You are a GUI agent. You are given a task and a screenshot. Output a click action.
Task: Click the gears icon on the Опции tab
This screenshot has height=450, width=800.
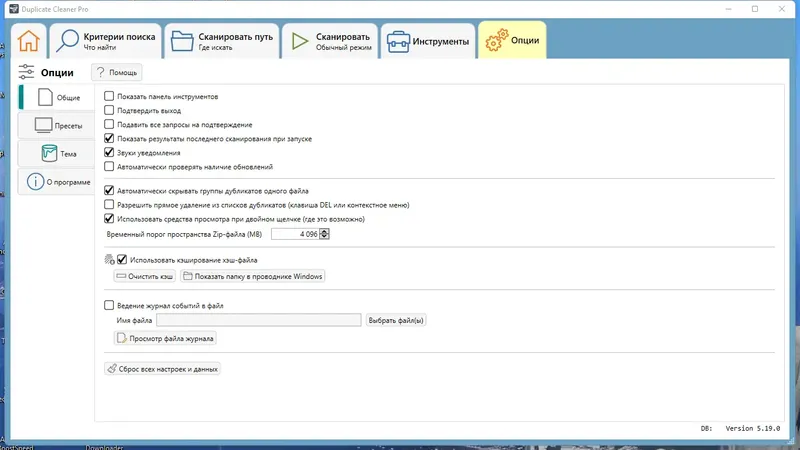coord(496,40)
